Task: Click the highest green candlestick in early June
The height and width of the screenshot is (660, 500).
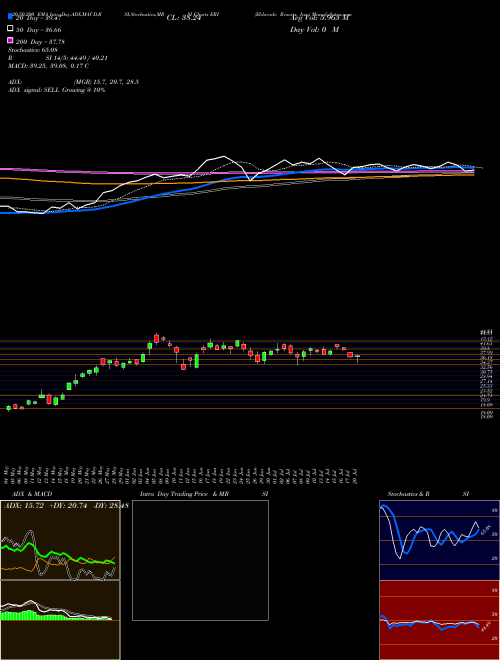Action: (x=149, y=346)
